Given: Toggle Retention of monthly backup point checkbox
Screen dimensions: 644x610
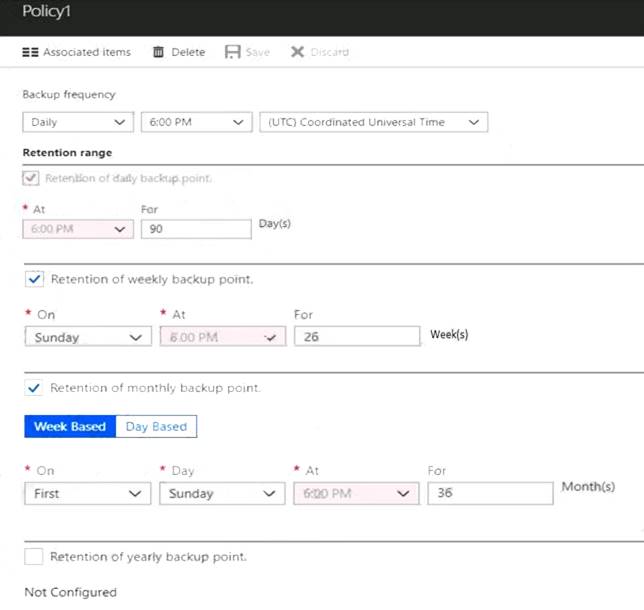Looking at the screenshot, I should click(x=33, y=387).
